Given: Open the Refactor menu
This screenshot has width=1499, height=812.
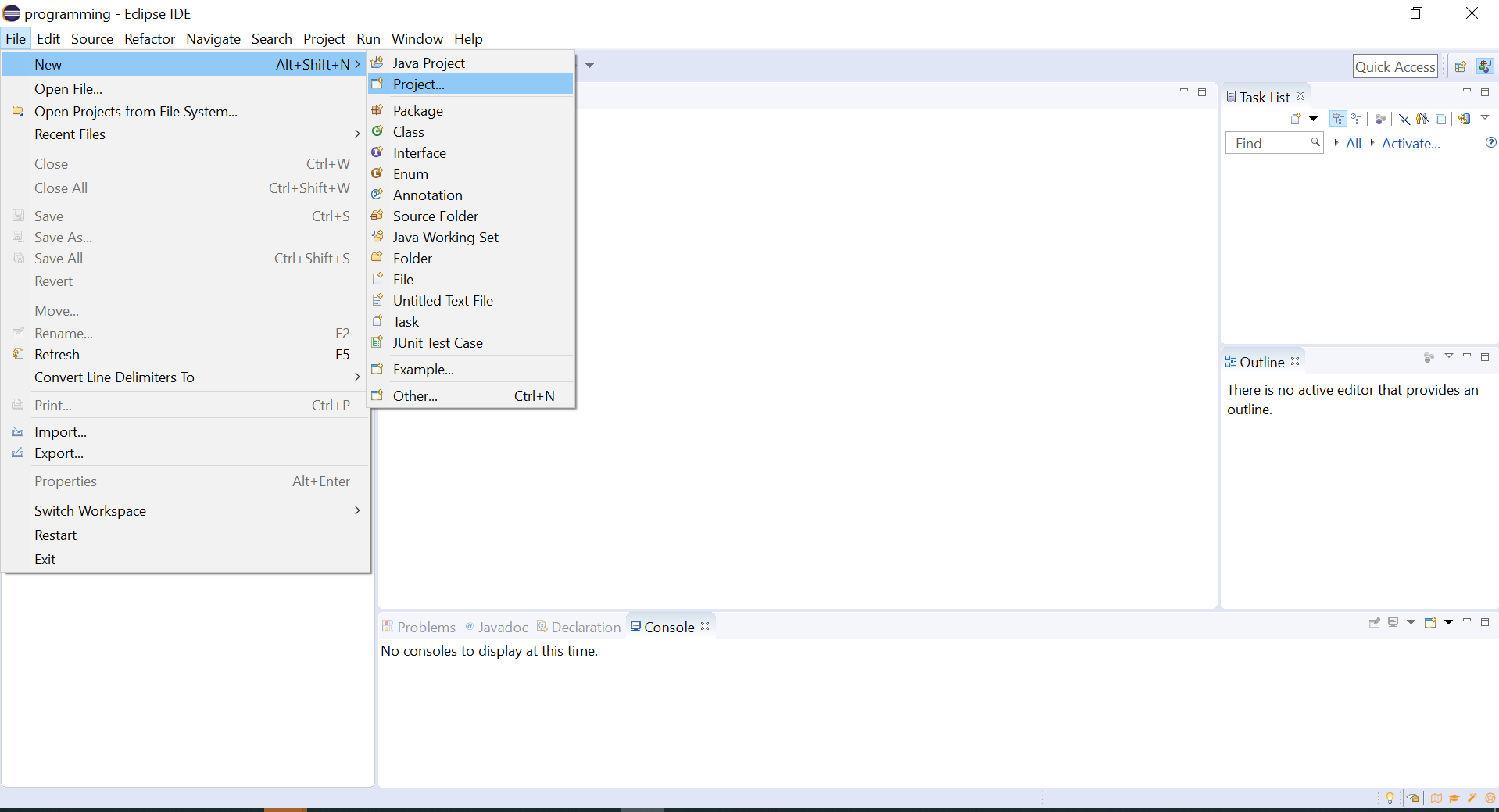Looking at the screenshot, I should pyautogui.click(x=149, y=38).
